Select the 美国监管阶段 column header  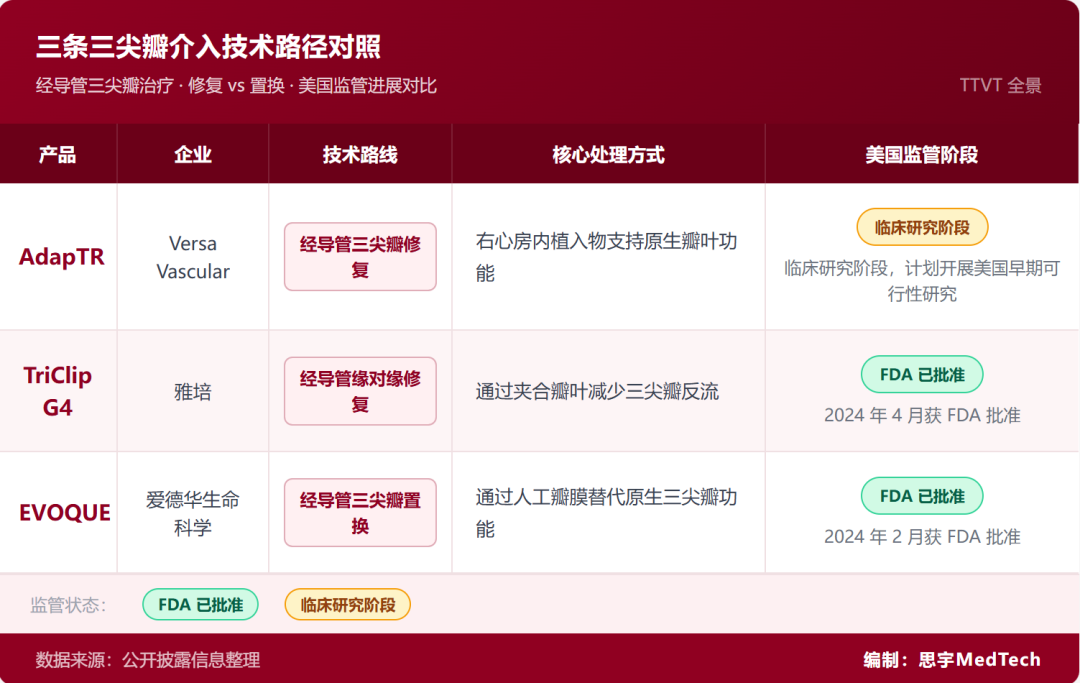922,154
